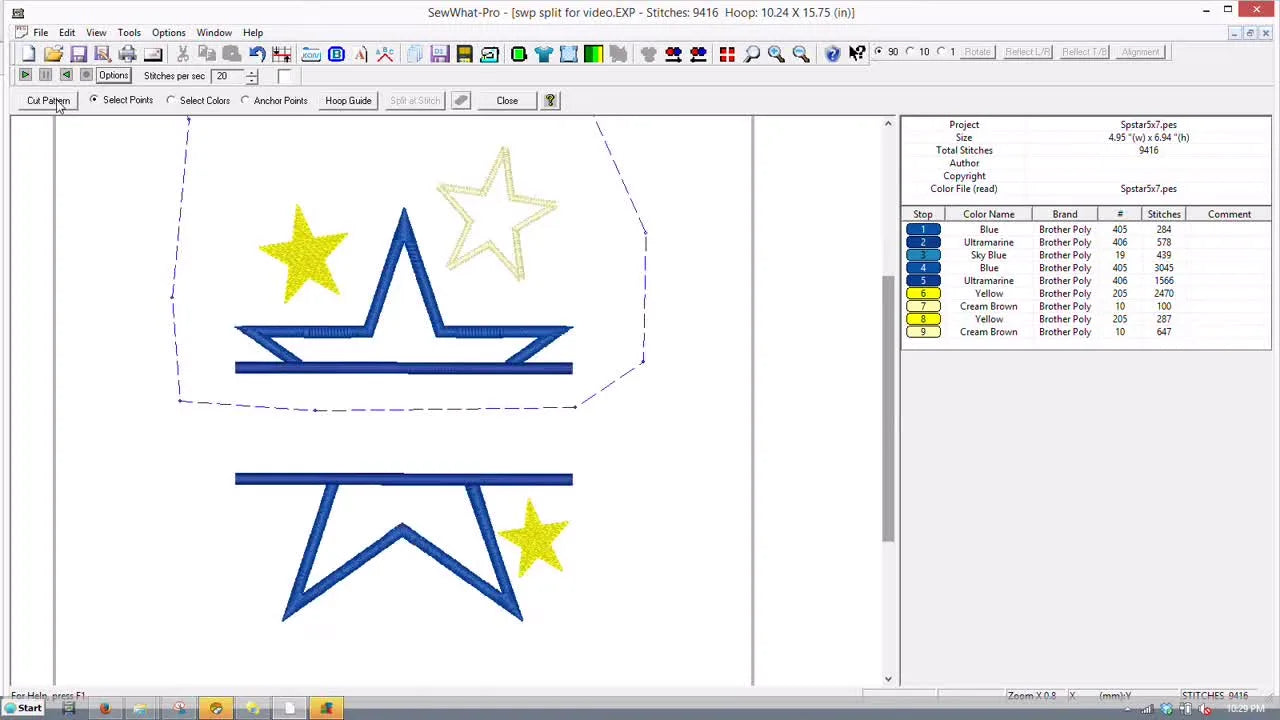Screen dimensions: 1280x720
Task: Select the Select Points radio button
Action: coord(94,100)
